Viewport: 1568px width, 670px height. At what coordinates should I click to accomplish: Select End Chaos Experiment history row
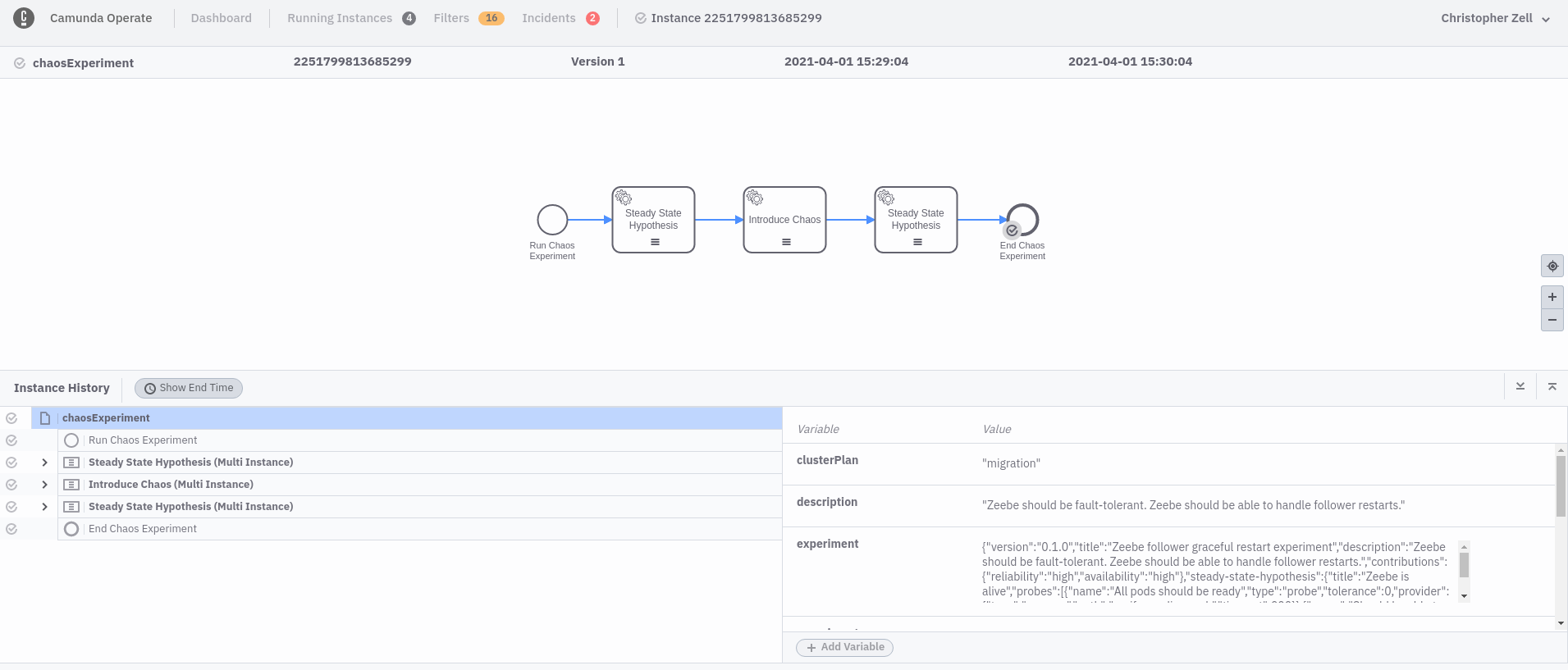click(419, 529)
